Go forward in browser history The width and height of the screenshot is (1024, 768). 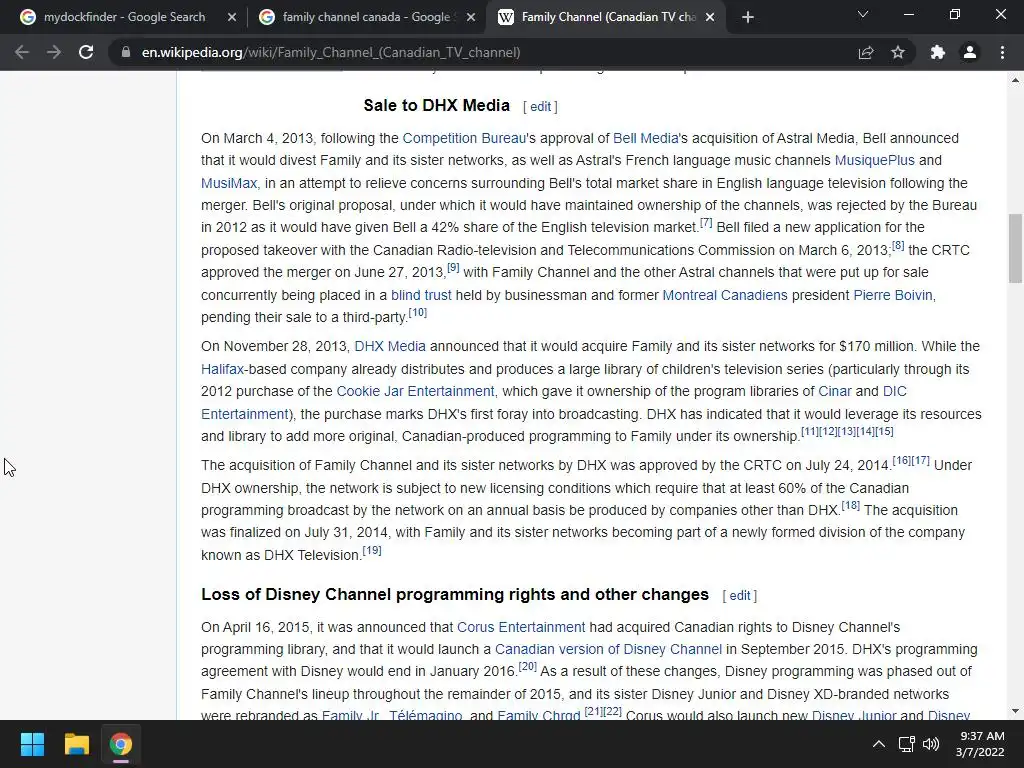pyautogui.click(x=54, y=52)
